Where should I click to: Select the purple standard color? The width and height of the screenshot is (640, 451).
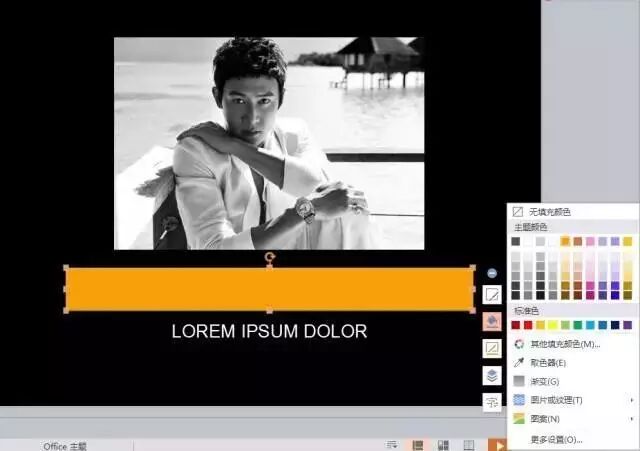[628, 325]
